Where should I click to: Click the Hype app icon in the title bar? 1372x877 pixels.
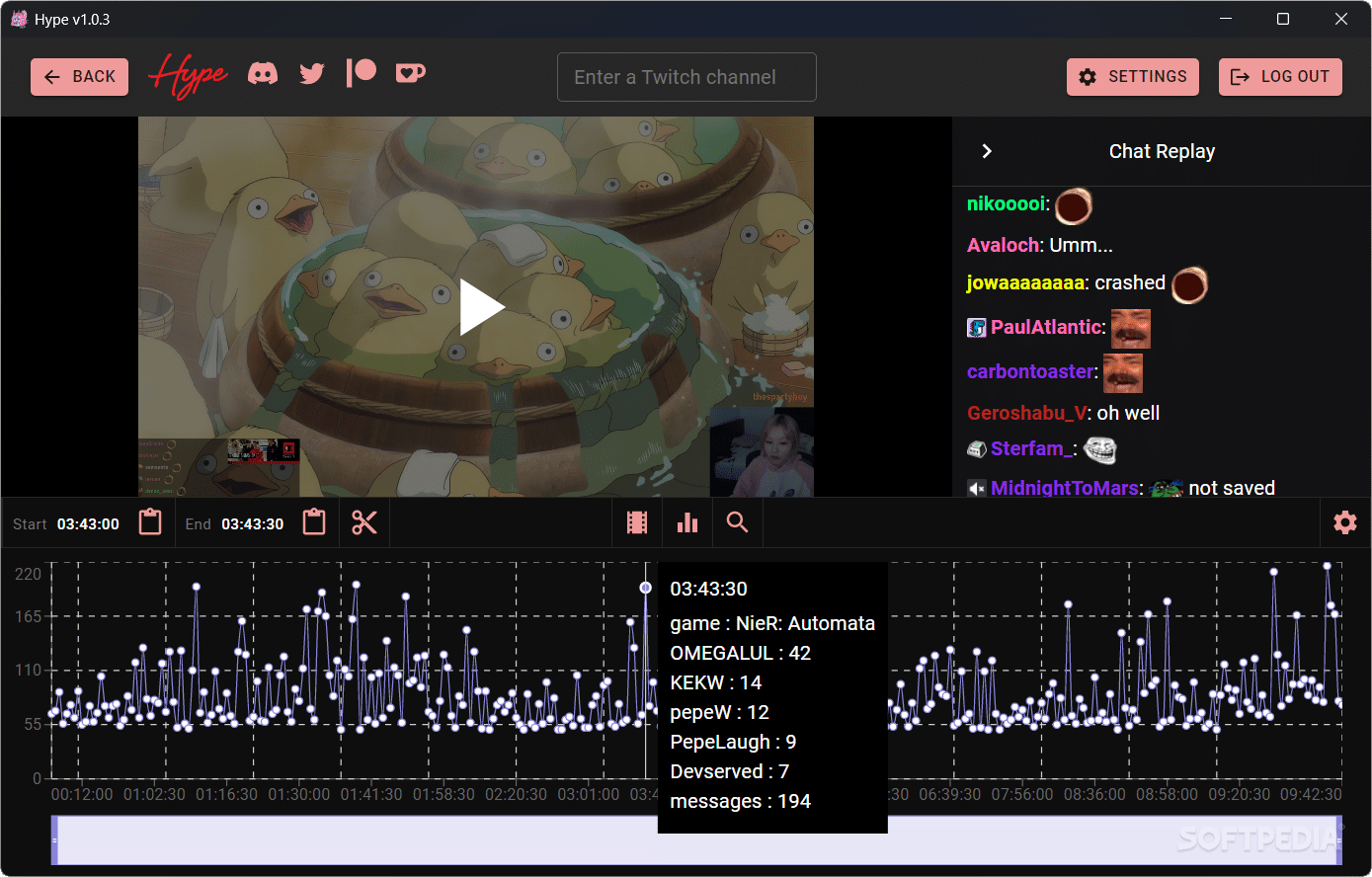coord(19,19)
